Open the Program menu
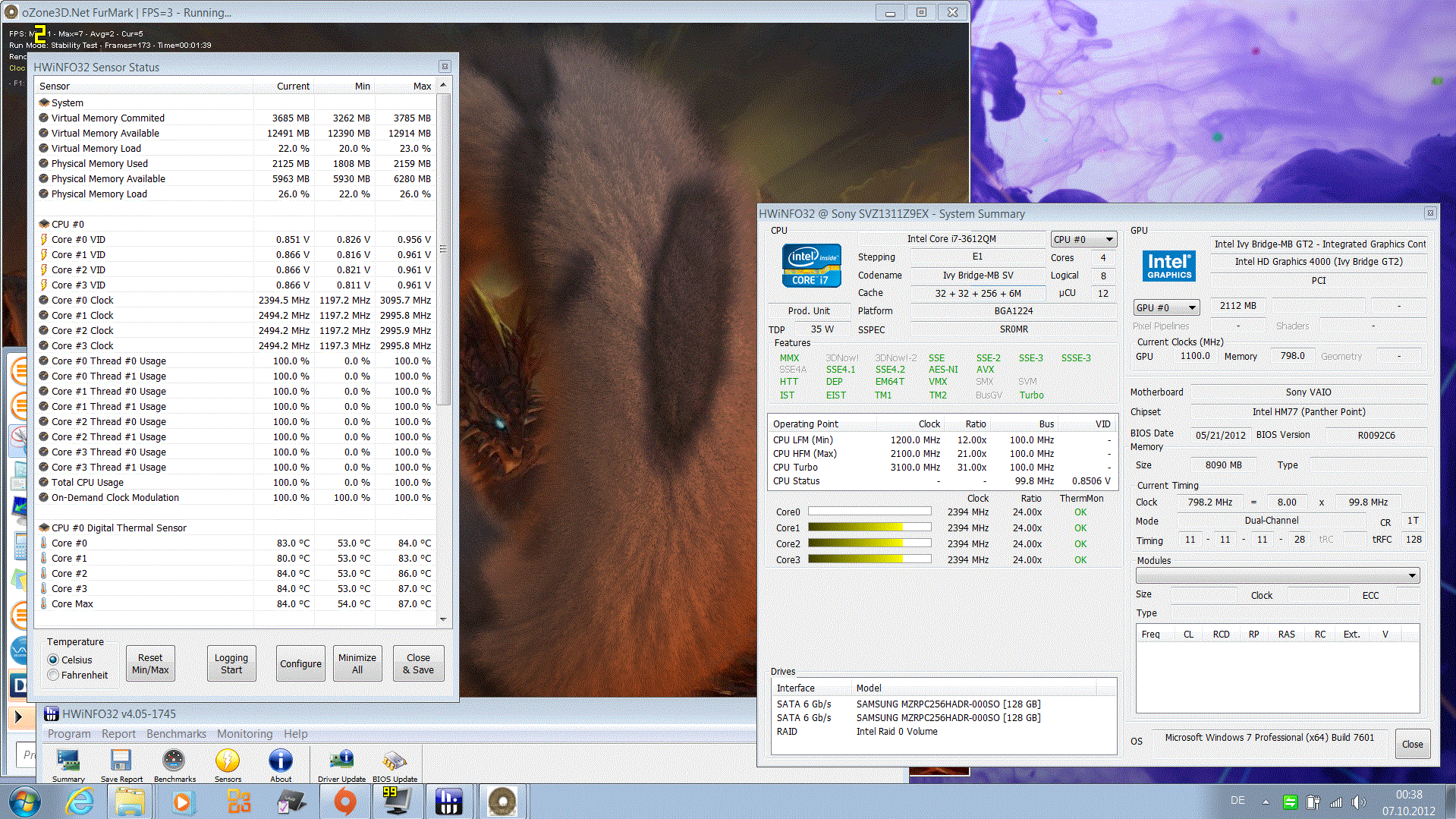Viewport: 1456px width, 819px height. pyautogui.click(x=69, y=734)
